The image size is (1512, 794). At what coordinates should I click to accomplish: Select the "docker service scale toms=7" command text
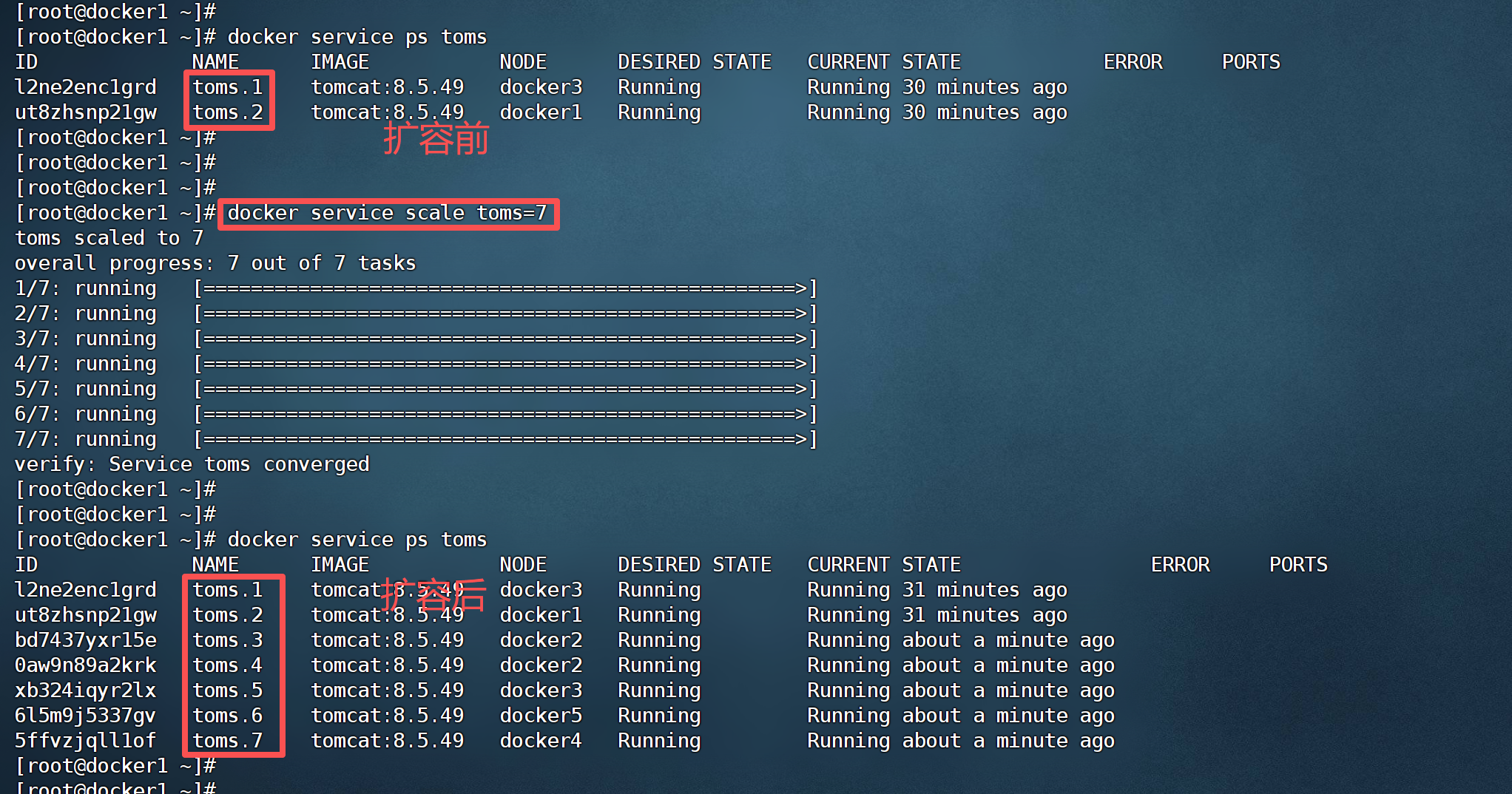(x=387, y=213)
